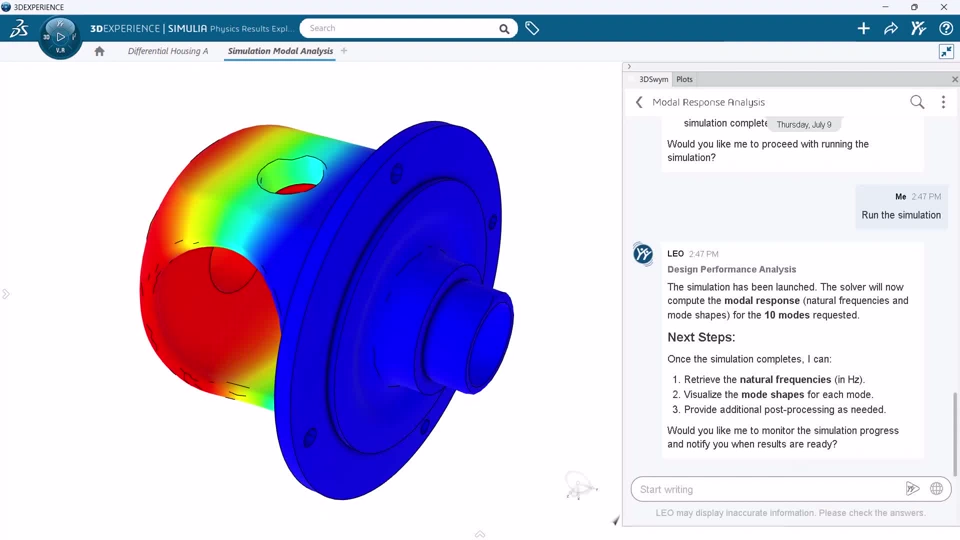Switch to the 3DSwym panel tab
The height and width of the screenshot is (540, 960).
(653, 80)
